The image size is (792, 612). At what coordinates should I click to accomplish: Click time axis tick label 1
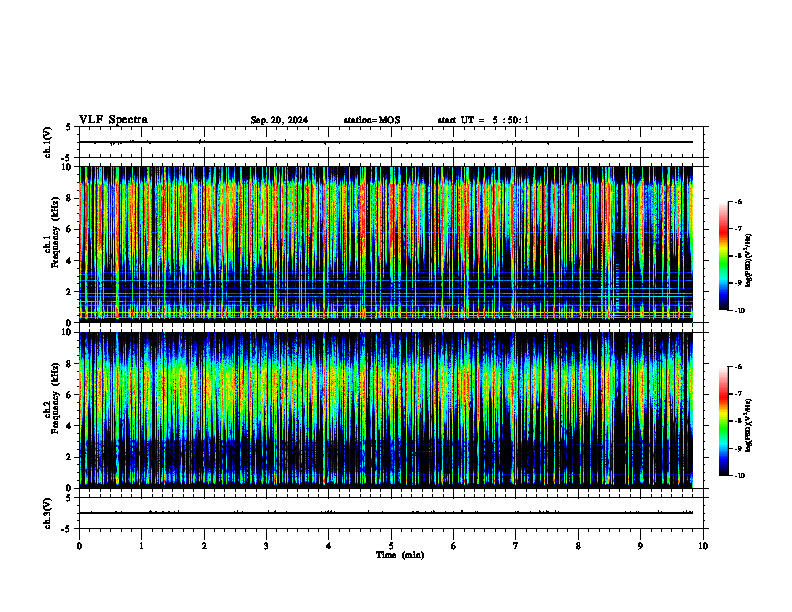coord(141,546)
